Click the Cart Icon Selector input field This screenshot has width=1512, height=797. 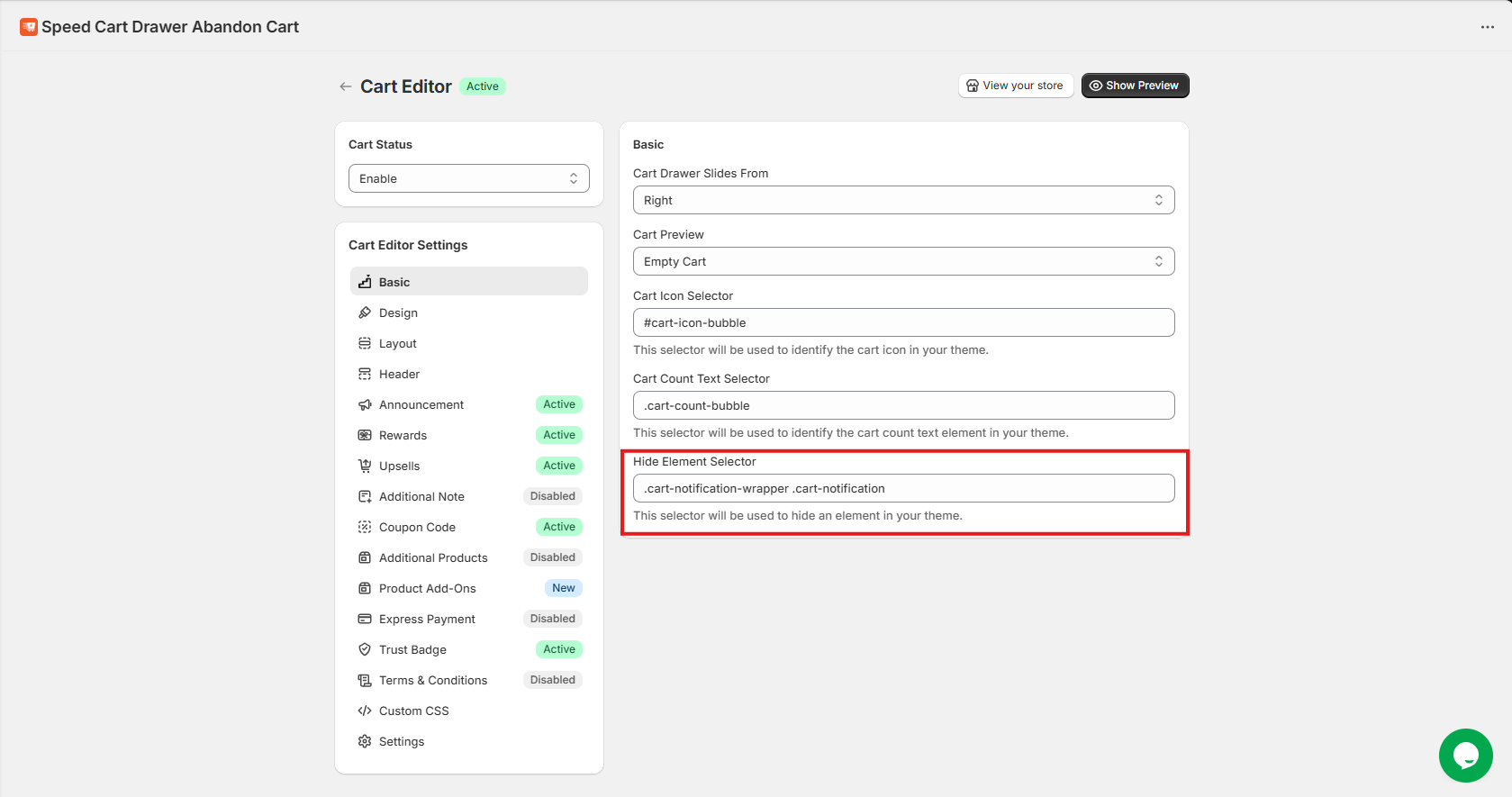(x=903, y=322)
